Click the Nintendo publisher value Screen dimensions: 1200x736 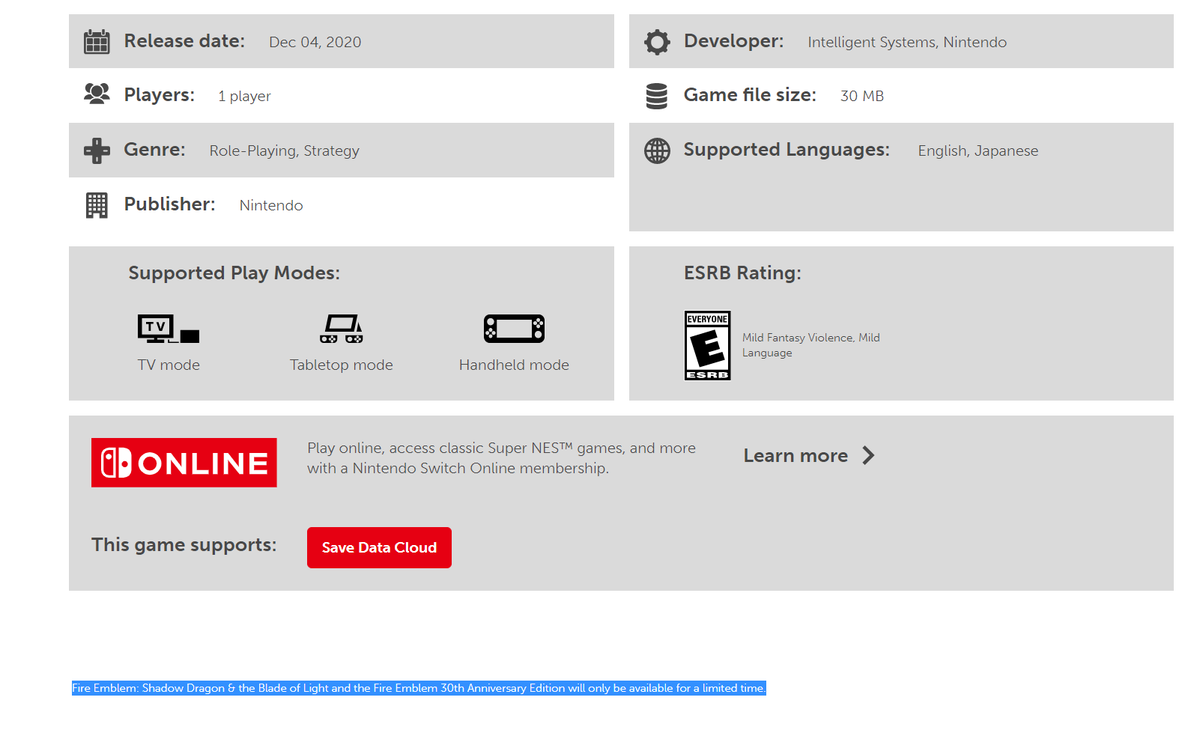pyautogui.click(x=271, y=205)
